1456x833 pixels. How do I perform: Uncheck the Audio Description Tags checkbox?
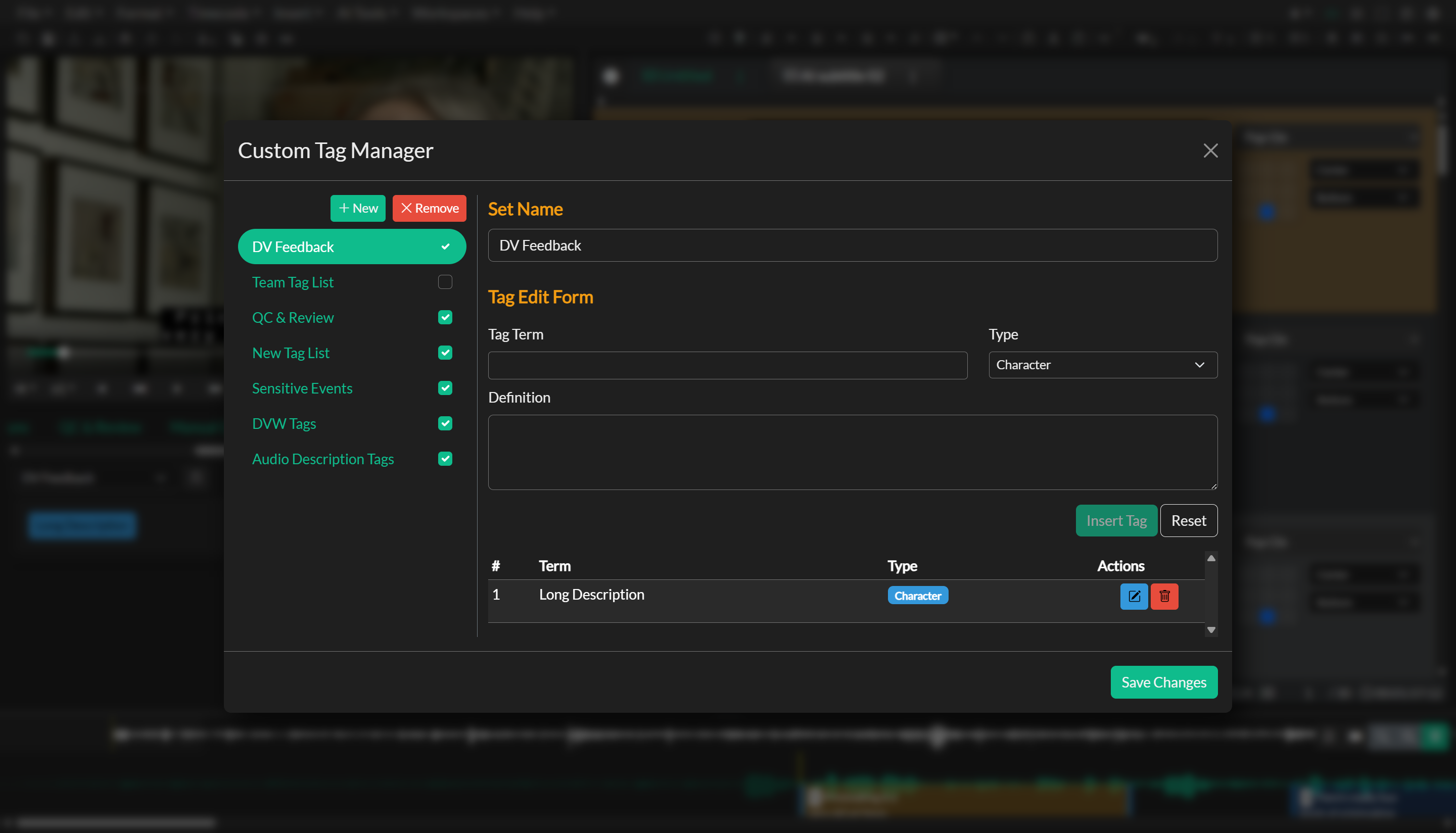coord(445,458)
